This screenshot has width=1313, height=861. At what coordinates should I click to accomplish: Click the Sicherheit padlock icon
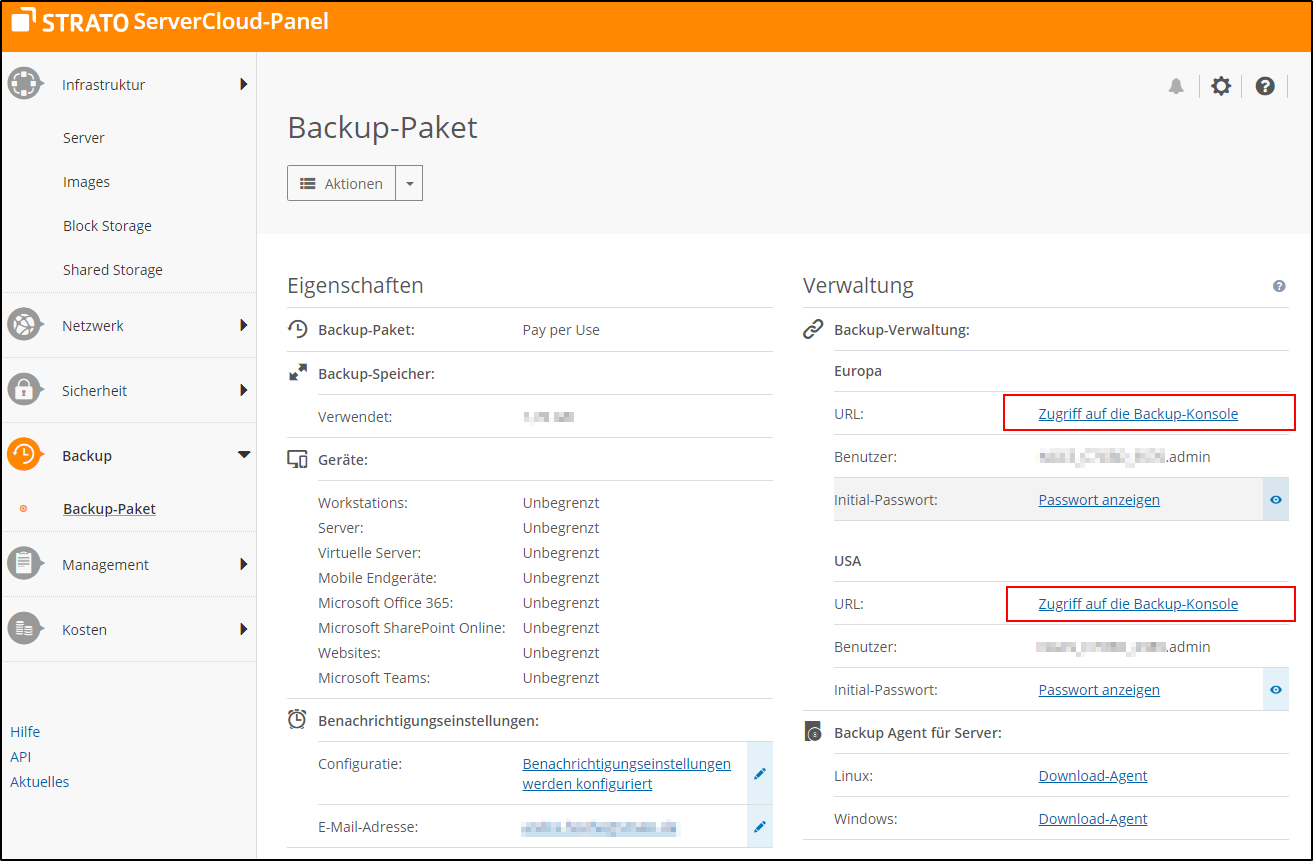[x=25, y=389]
